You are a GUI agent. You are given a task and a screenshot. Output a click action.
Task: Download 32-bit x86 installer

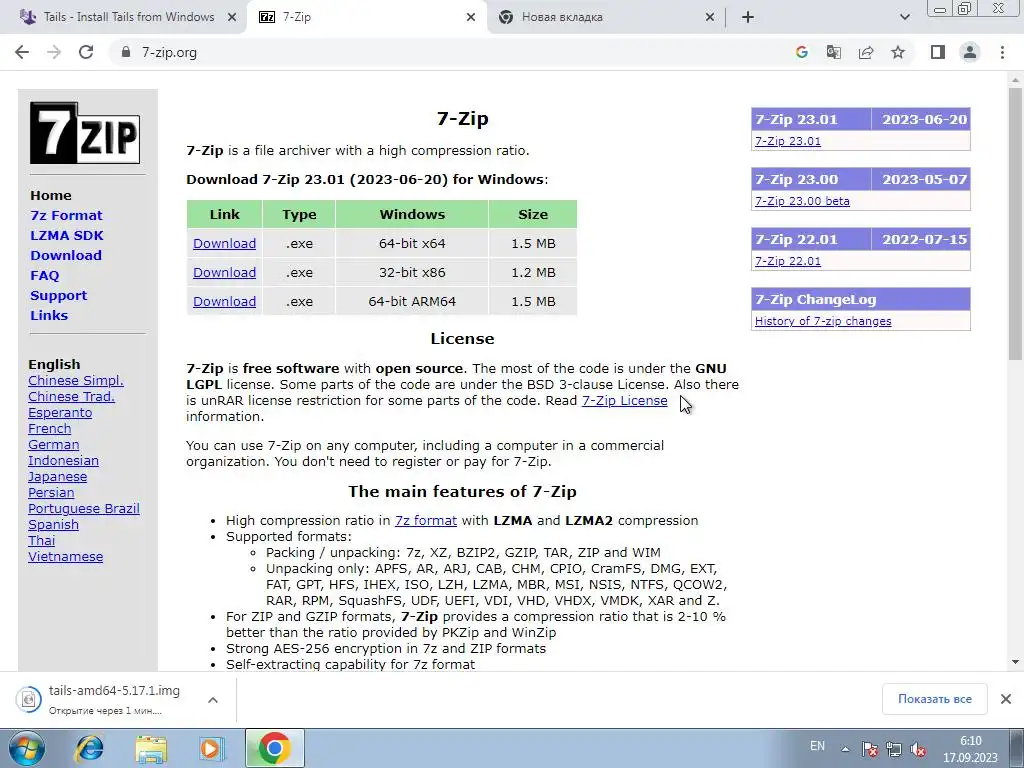click(x=224, y=272)
